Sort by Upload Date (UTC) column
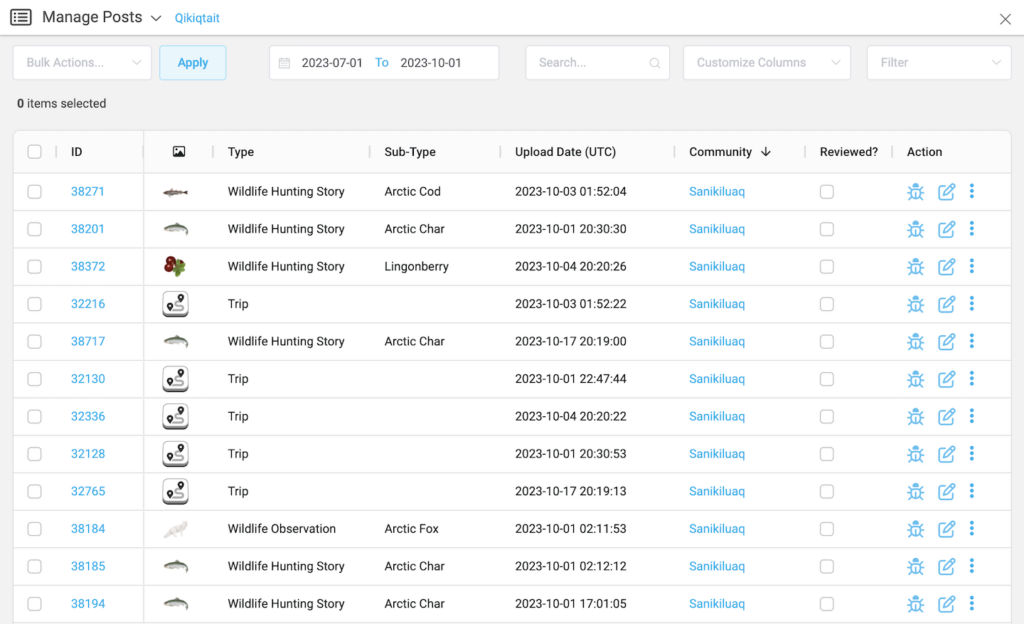This screenshot has height=624, width=1024. tap(565, 152)
